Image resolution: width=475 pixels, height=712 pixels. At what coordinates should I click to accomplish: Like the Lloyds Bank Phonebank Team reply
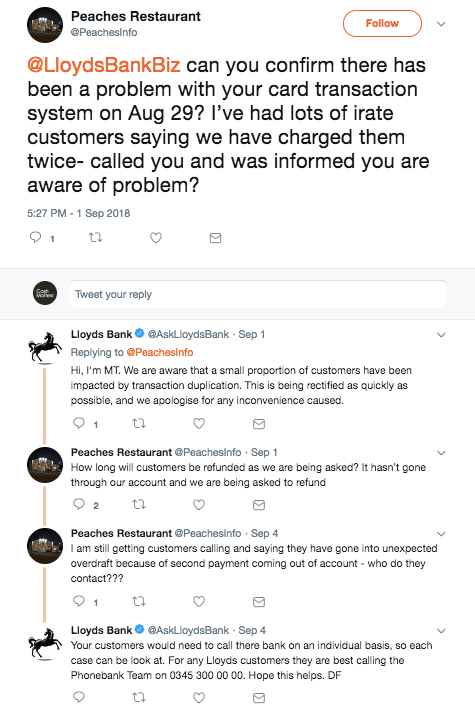coord(199,697)
